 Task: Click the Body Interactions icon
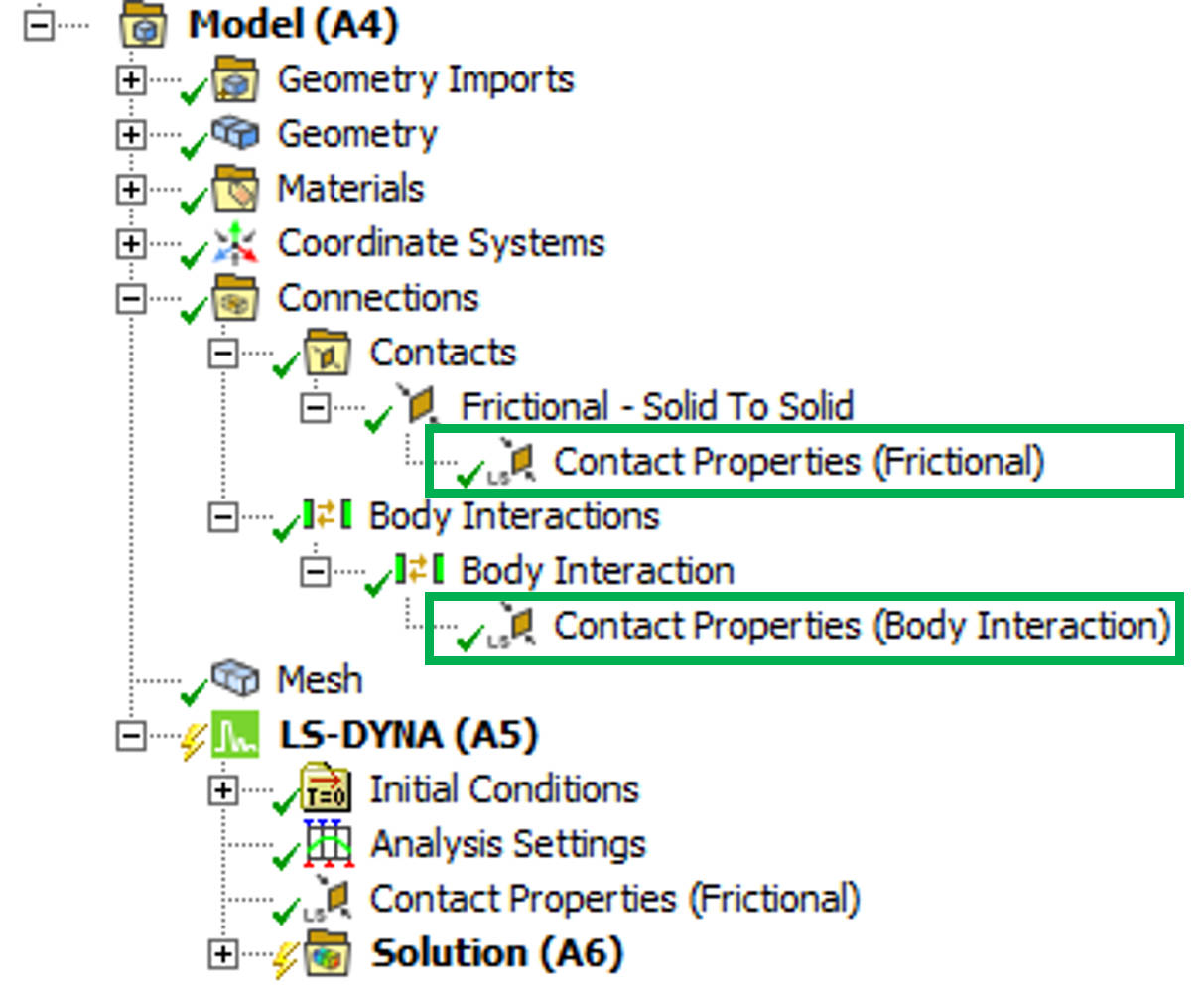point(328,515)
